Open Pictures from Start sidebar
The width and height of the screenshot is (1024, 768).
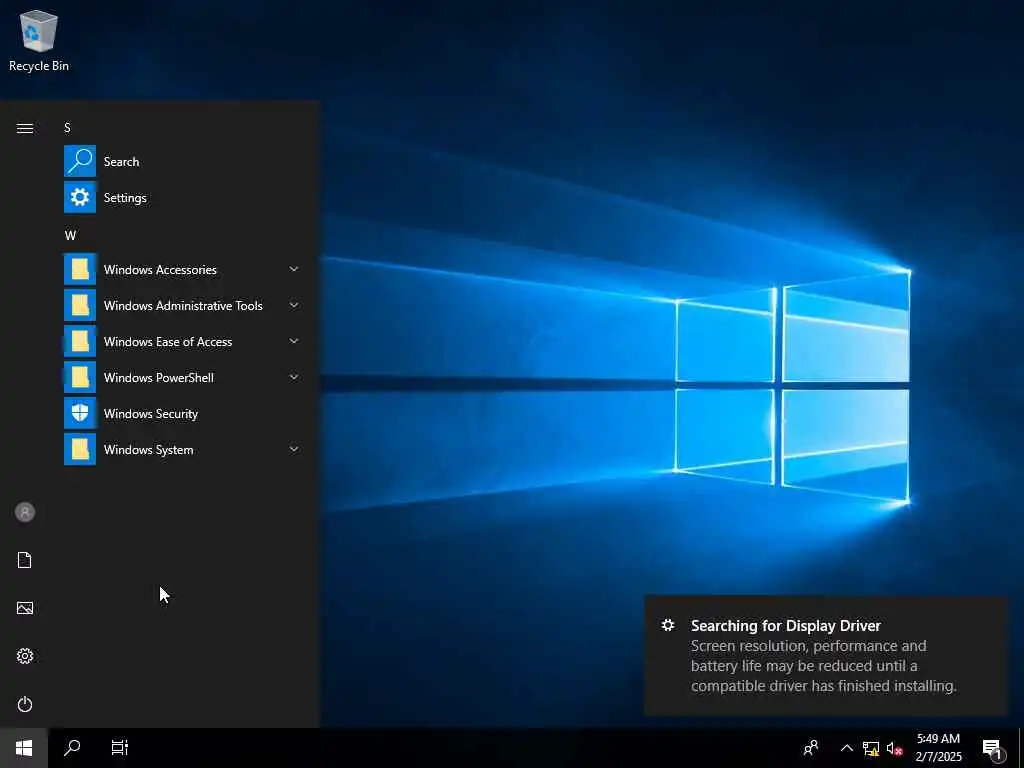click(25, 608)
